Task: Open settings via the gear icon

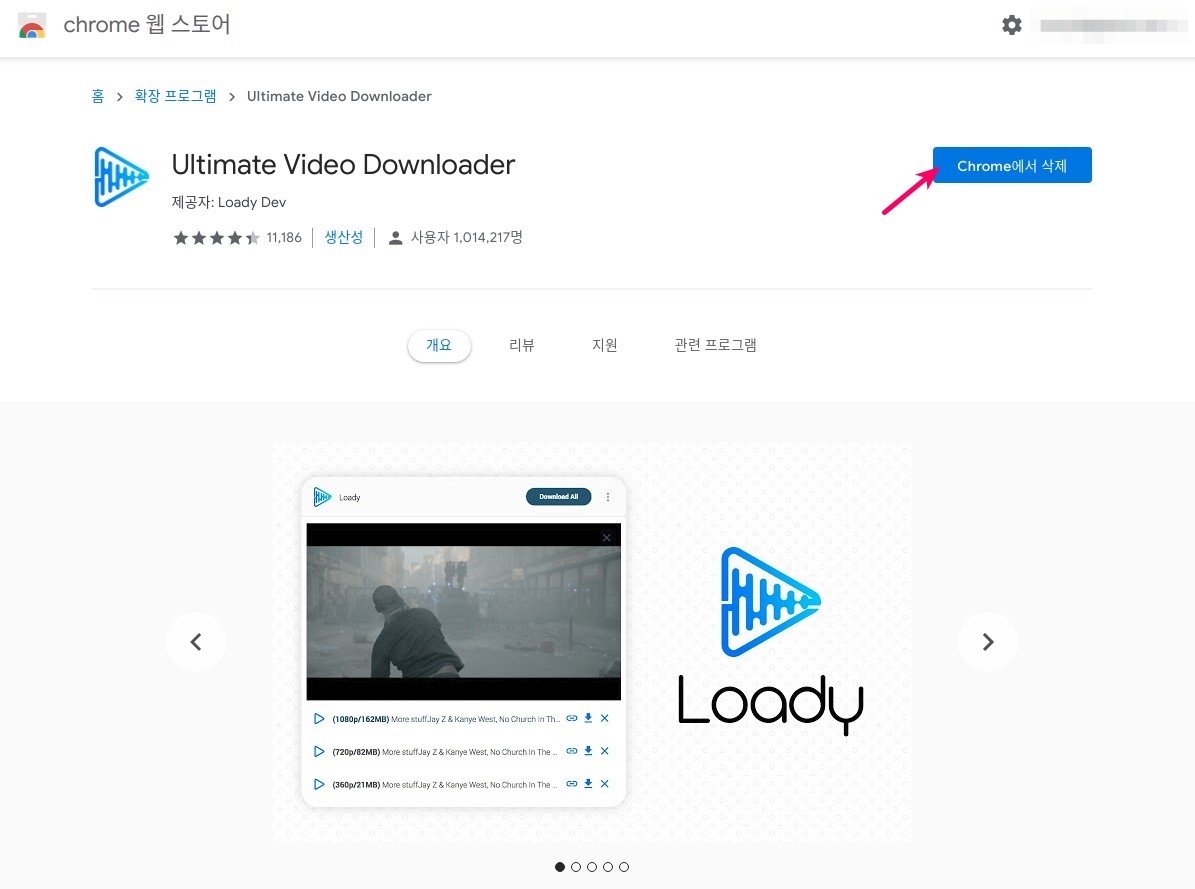Action: pos(1011,25)
